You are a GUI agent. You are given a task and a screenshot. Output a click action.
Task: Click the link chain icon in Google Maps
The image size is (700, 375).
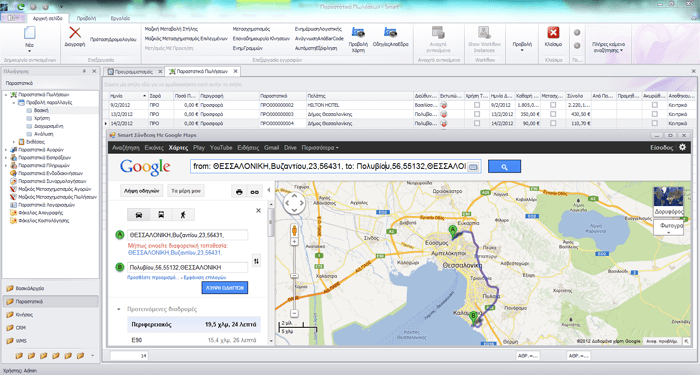coord(254,192)
